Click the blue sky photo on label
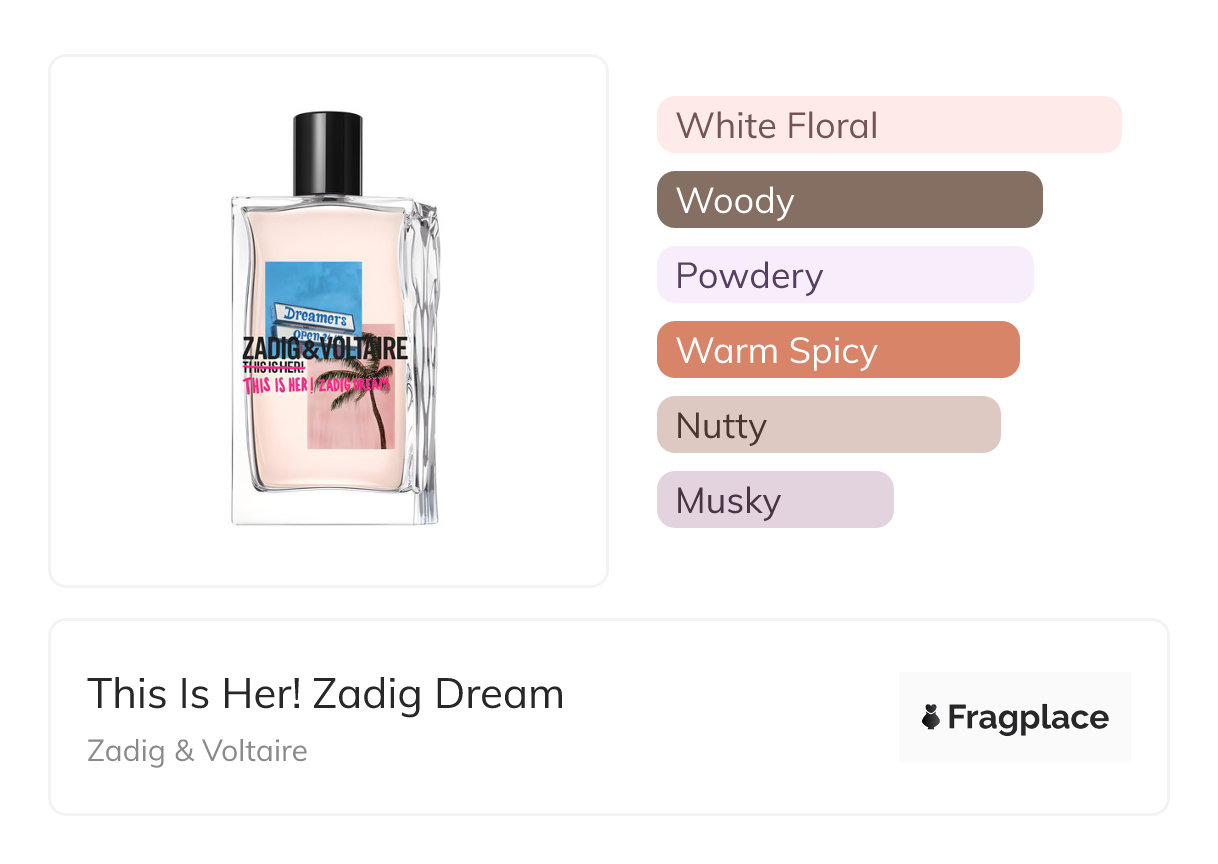Viewport: 1218px width, 864px height. click(x=314, y=300)
